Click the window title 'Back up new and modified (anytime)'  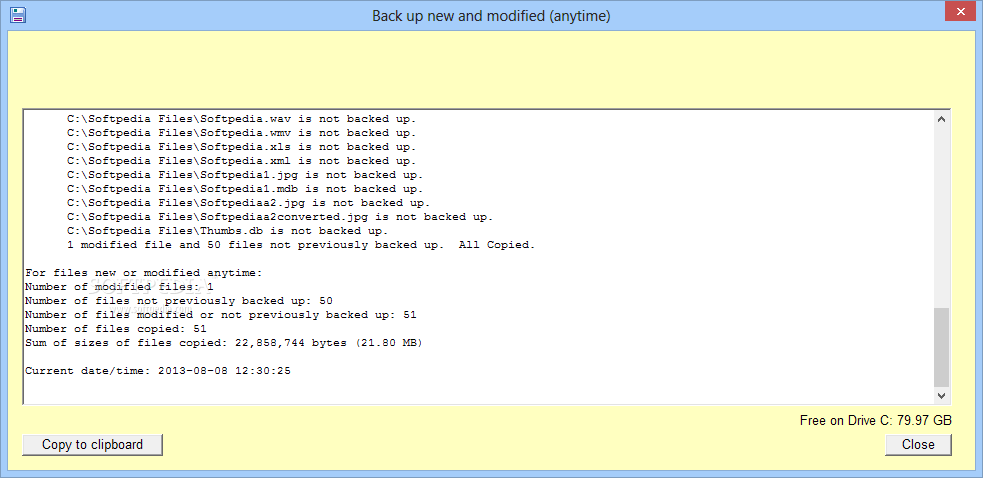[x=492, y=16]
